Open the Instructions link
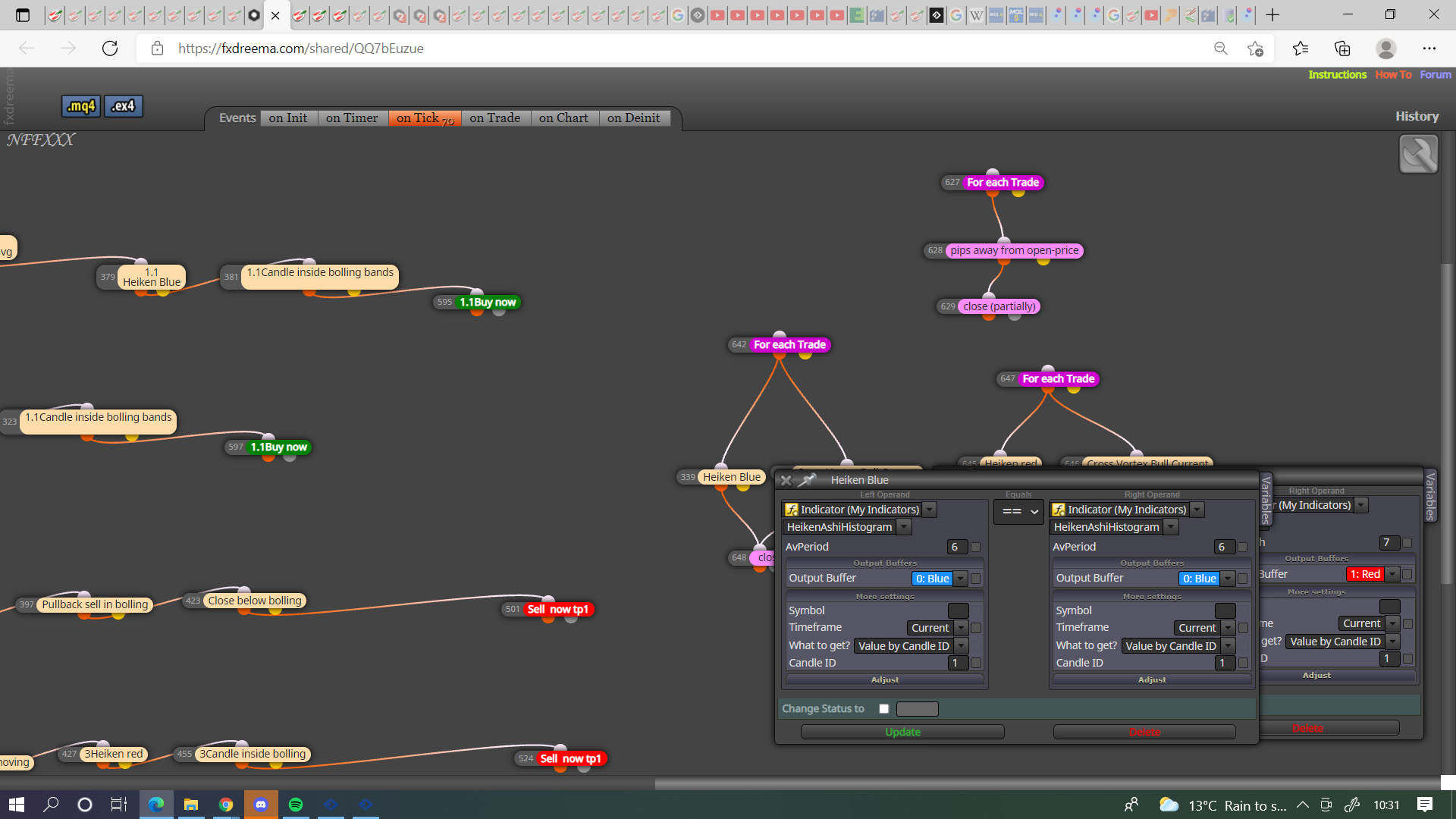 1337,74
